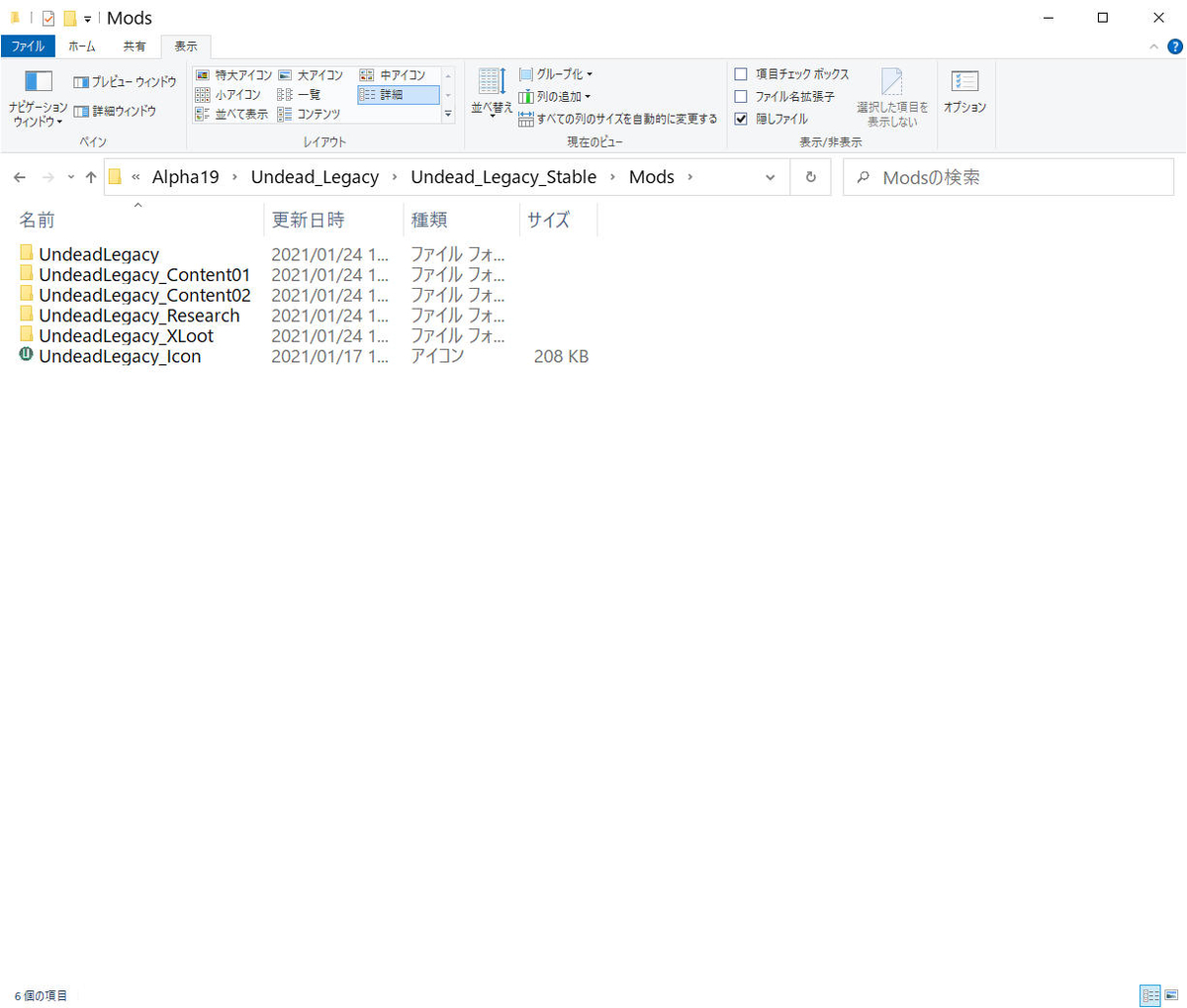Viewport: 1187px width, 1008px height.
Task: Open the Help question mark icon
Action: (x=1175, y=46)
